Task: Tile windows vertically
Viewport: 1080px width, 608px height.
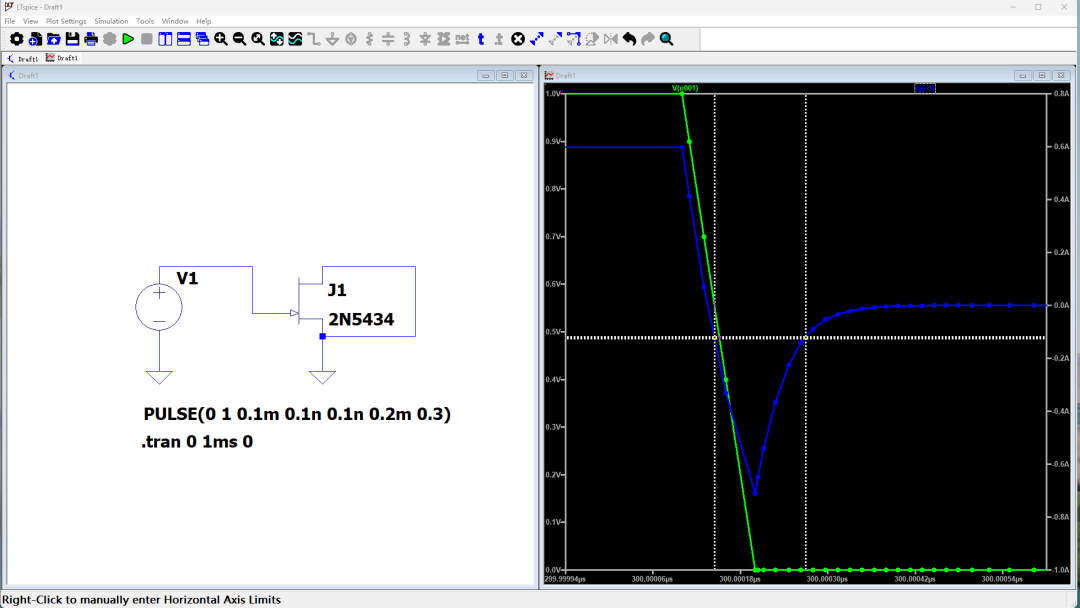Action: pos(165,39)
